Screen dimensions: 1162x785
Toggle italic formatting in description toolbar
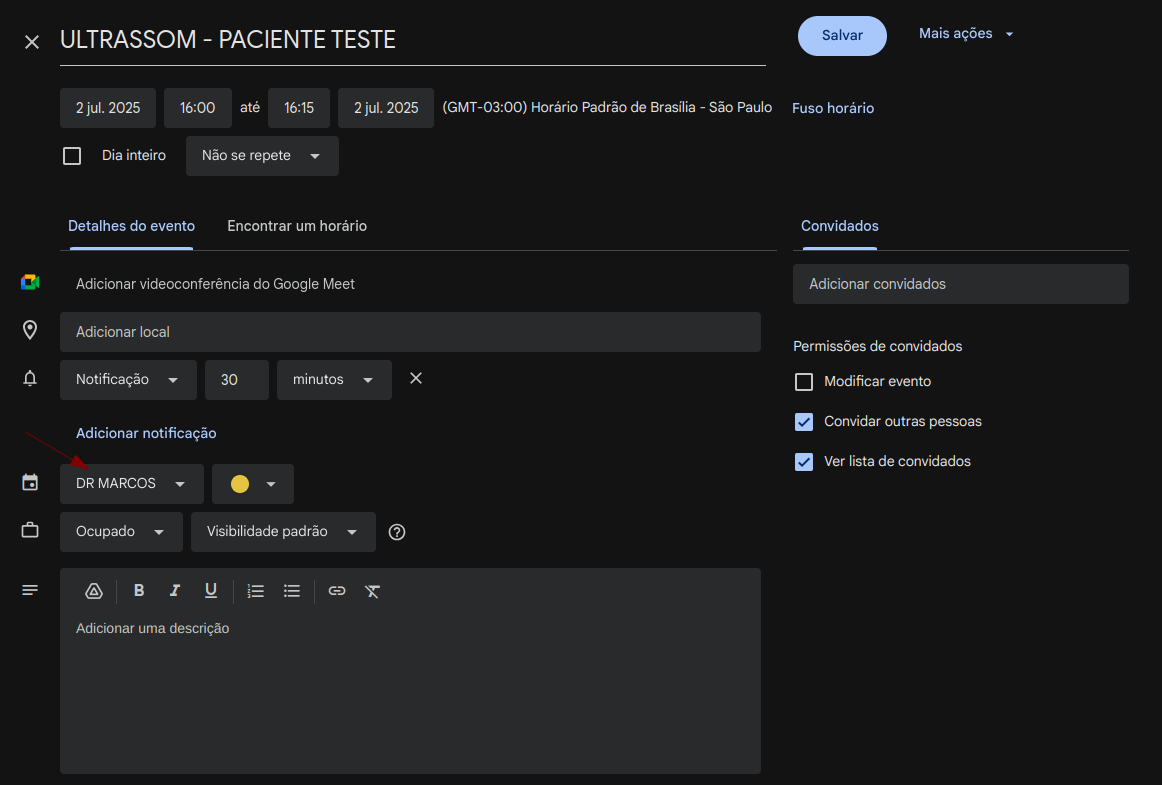pyautogui.click(x=175, y=591)
